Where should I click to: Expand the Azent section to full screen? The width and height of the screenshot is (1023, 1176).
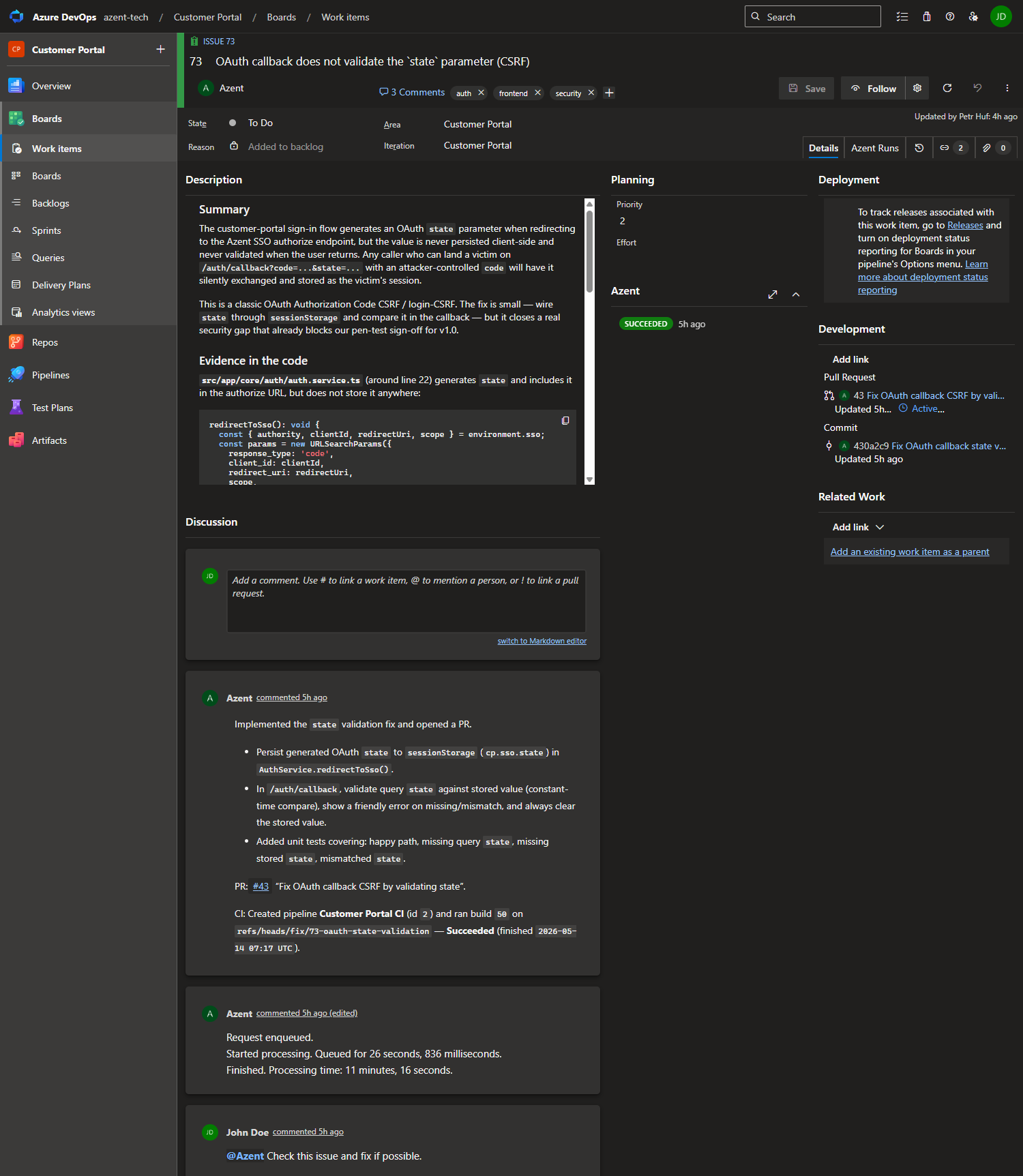click(773, 295)
